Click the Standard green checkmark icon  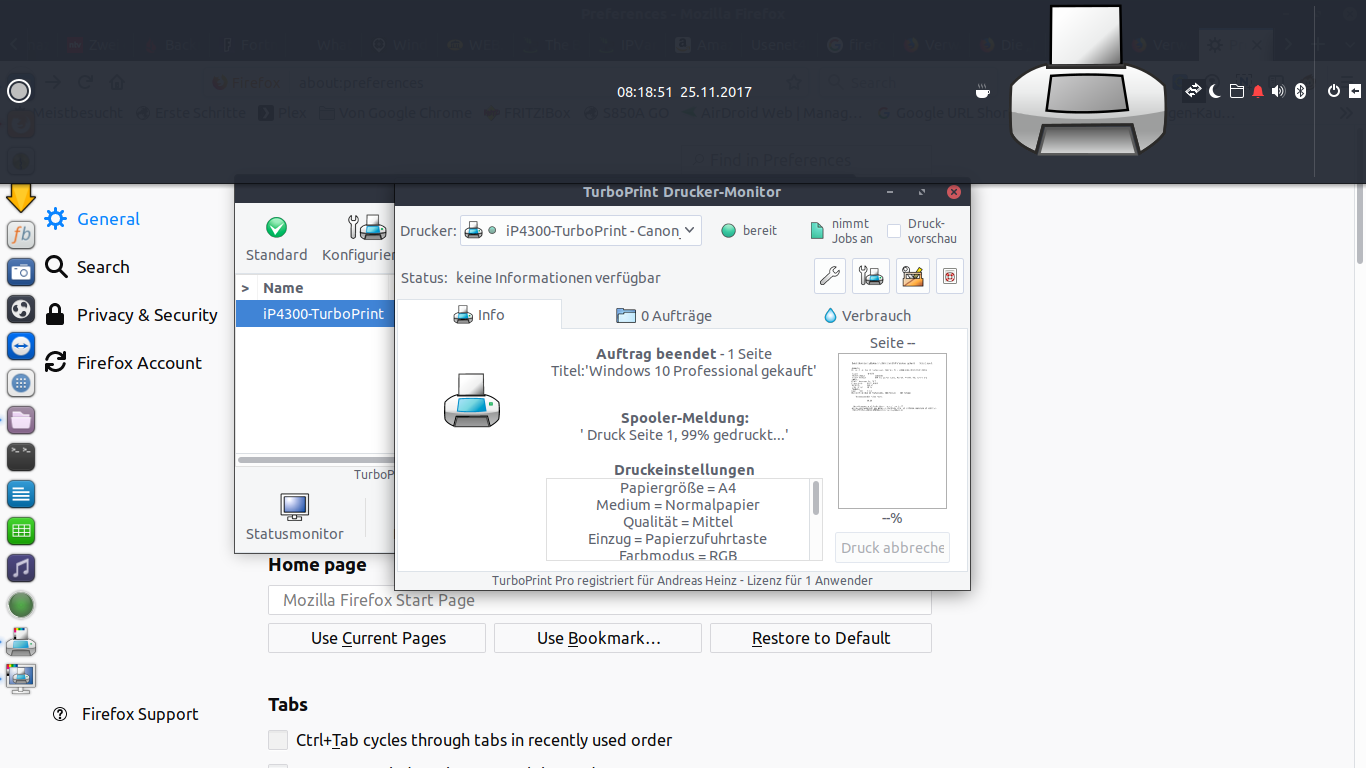click(277, 228)
